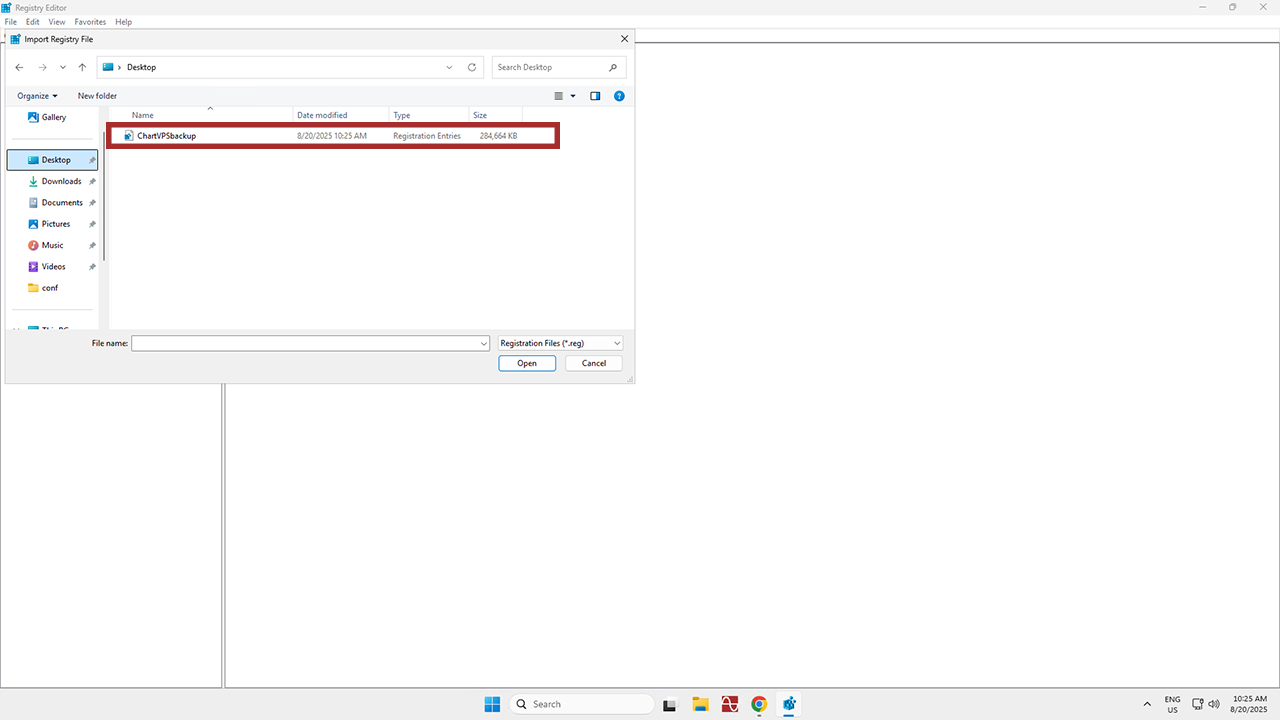Expand the File name history dropdown

[x=484, y=343]
